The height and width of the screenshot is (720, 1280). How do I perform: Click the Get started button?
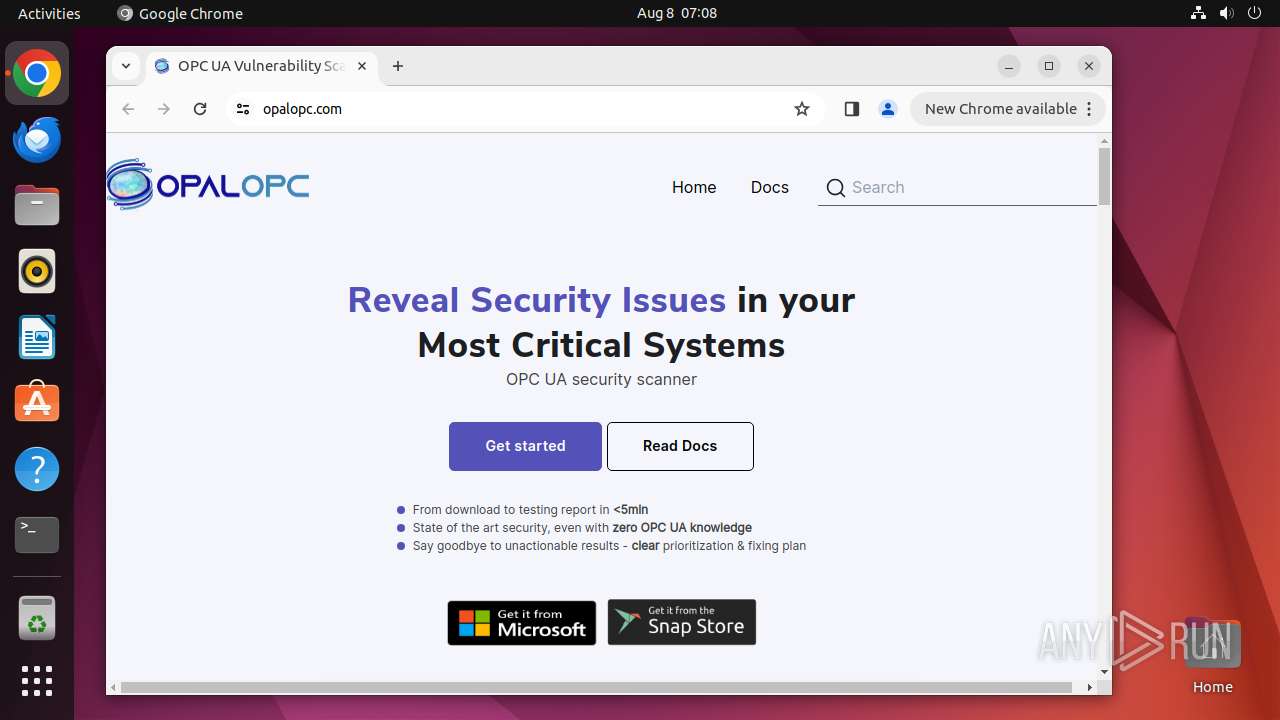pyautogui.click(x=525, y=446)
